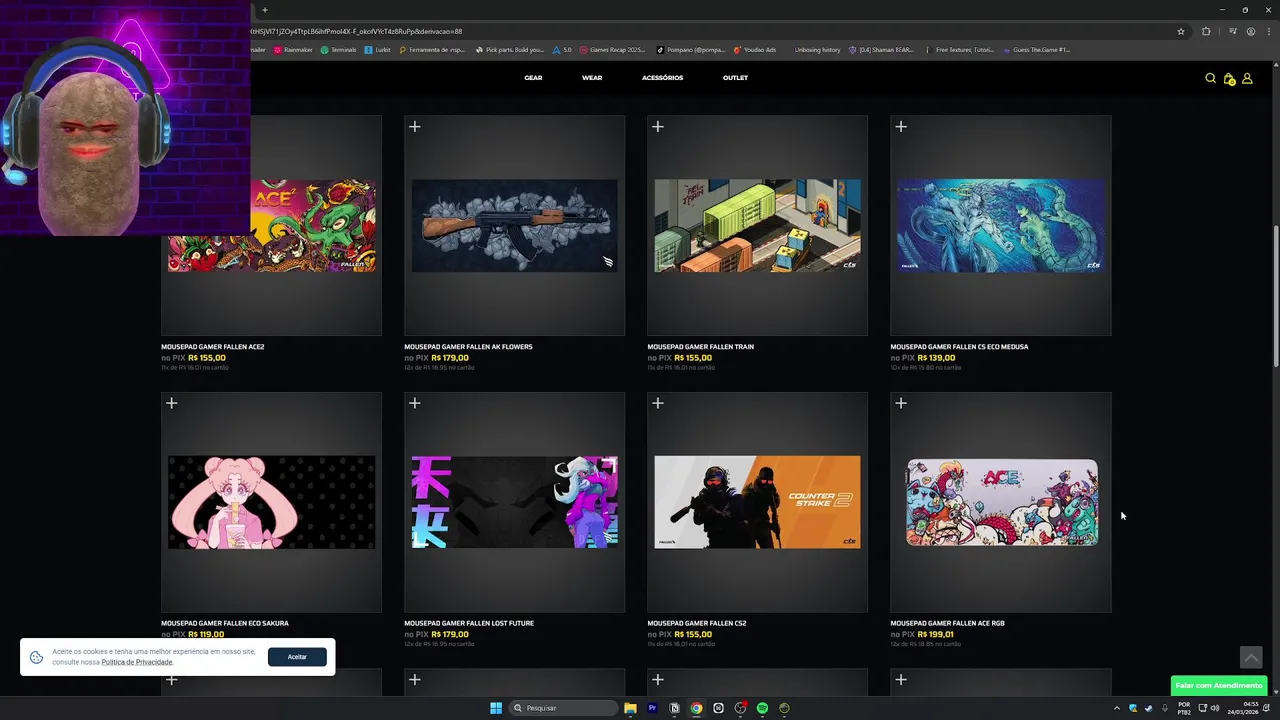Expand plus icon on Eco Sakura mousepad card
Screen dimensions: 1280x720
pyautogui.click(x=172, y=403)
